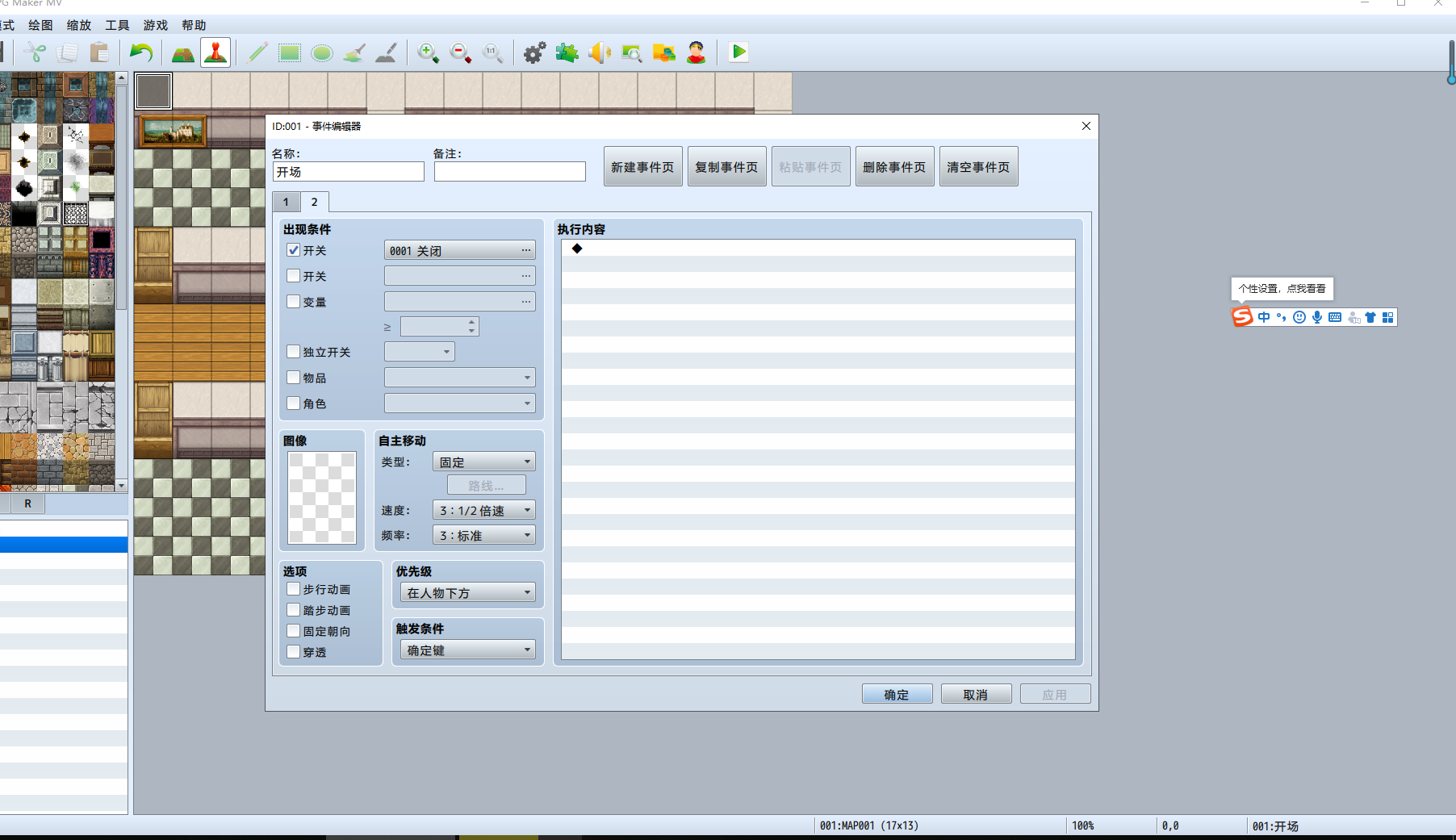
Task: Toggle the 踏步动画 stepping animation checkbox
Action: pyautogui.click(x=294, y=610)
